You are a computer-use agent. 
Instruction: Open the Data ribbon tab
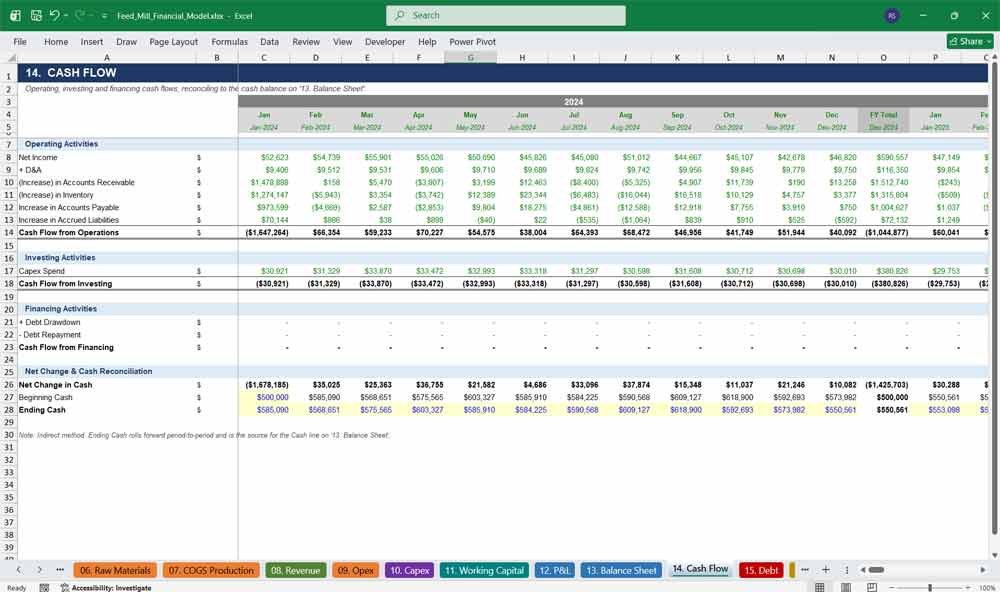coord(269,41)
